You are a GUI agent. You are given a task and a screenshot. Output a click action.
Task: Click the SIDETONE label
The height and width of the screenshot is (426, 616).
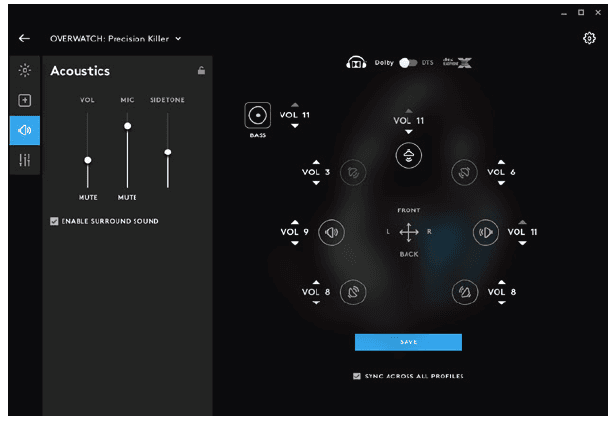[167, 100]
